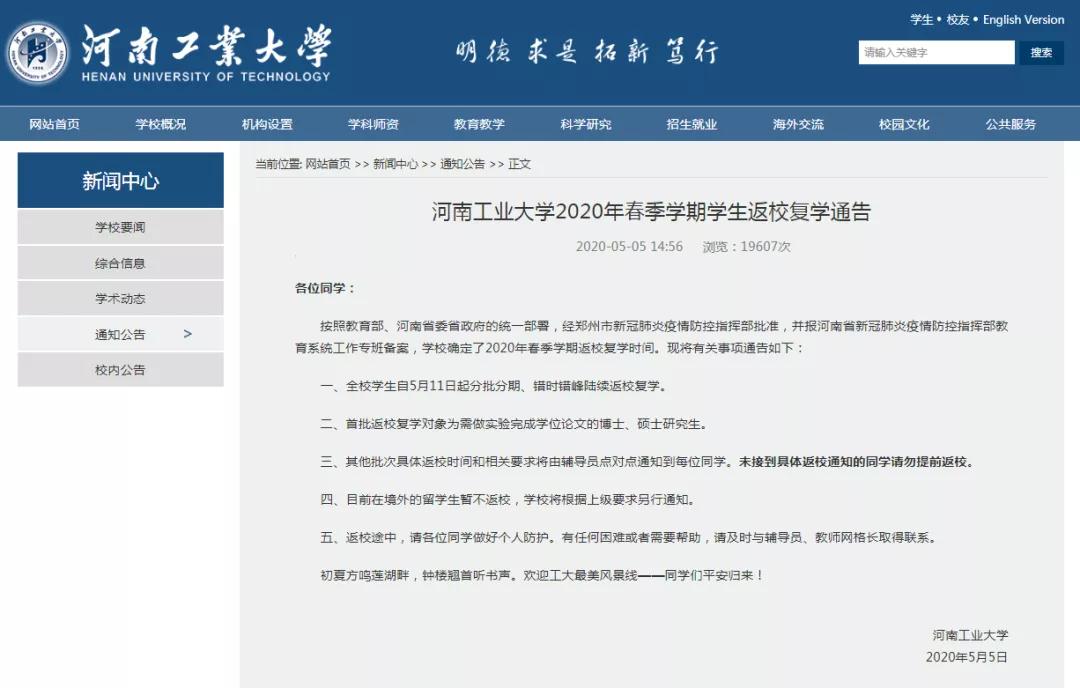Open 学校概况 navigation menu
1080x688 pixels.
[x=160, y=124]
